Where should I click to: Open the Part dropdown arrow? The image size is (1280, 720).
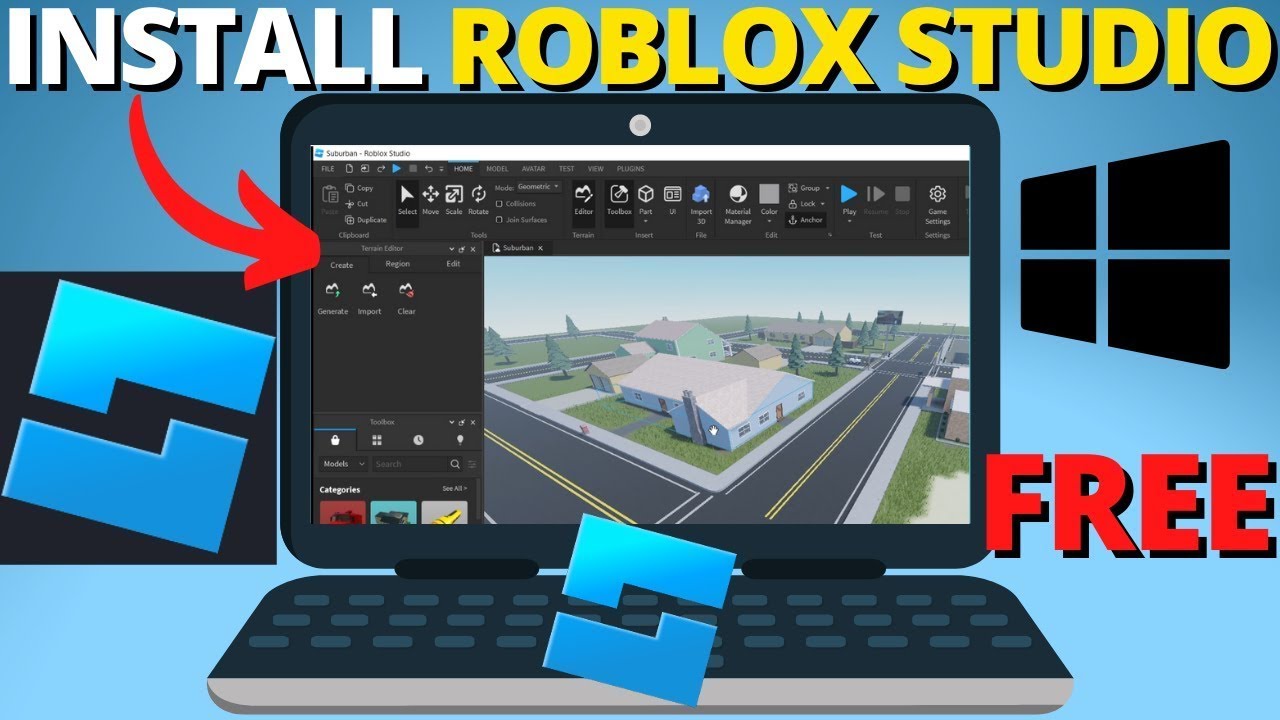point(646,222)
